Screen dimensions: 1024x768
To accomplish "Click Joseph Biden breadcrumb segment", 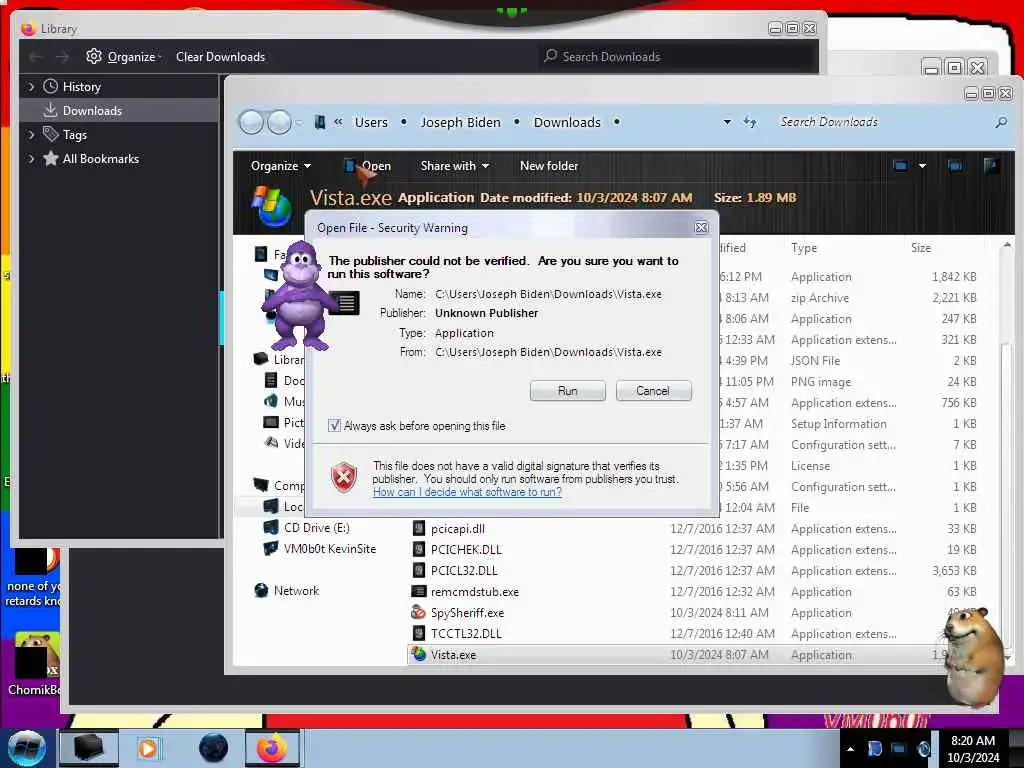I will [460, 122].
